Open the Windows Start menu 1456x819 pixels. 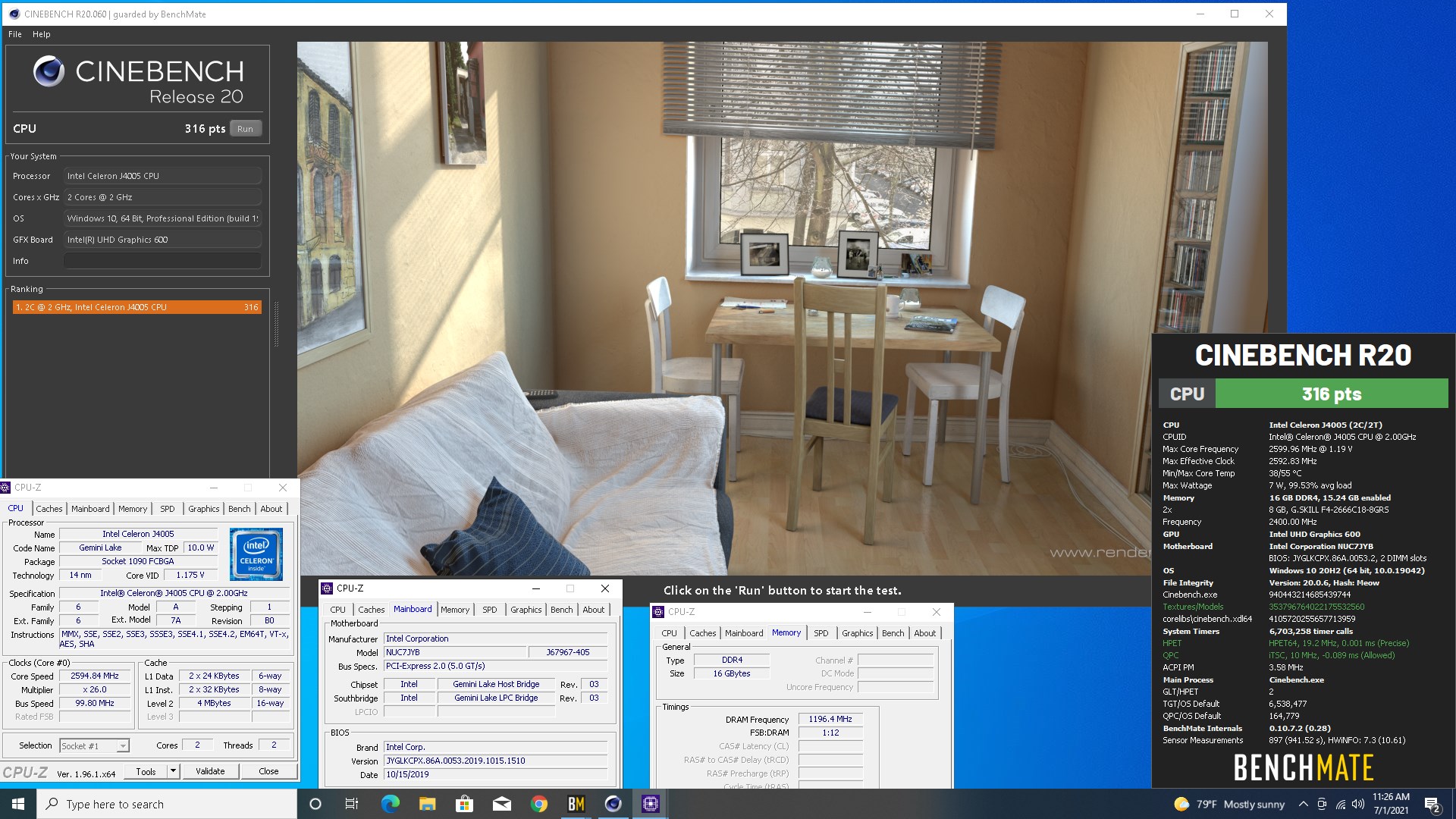[x=18, y=804]
